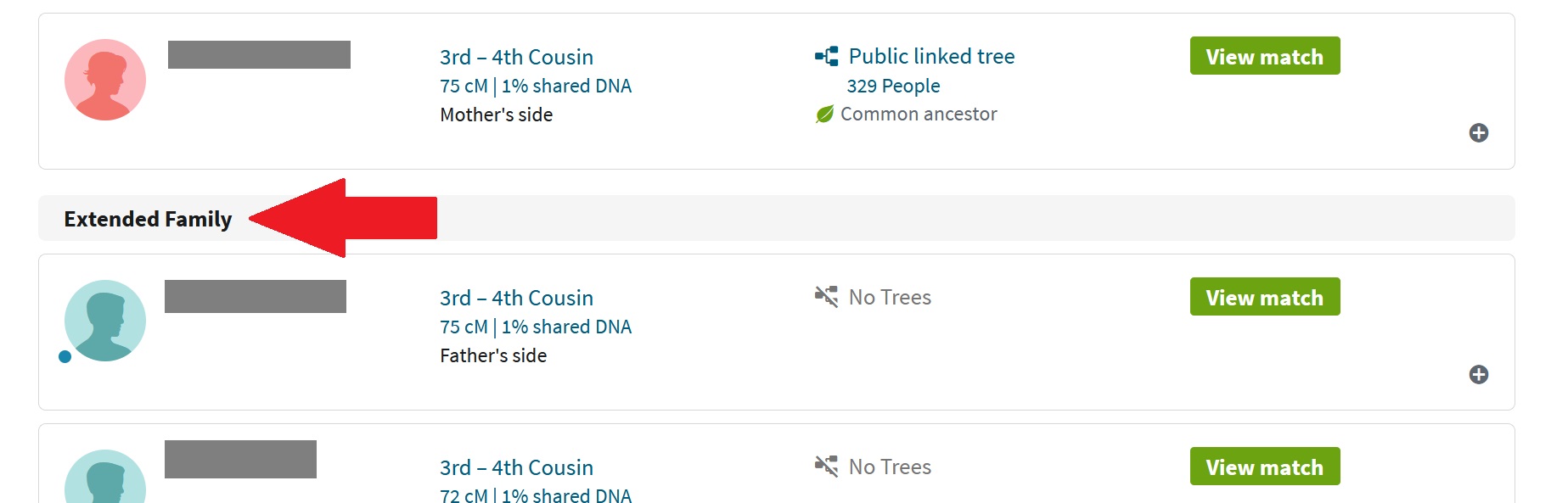The image size is (1568, 503).
Task: Click the green Common ancestor leaf icon
Action: [x=824, y=114]
